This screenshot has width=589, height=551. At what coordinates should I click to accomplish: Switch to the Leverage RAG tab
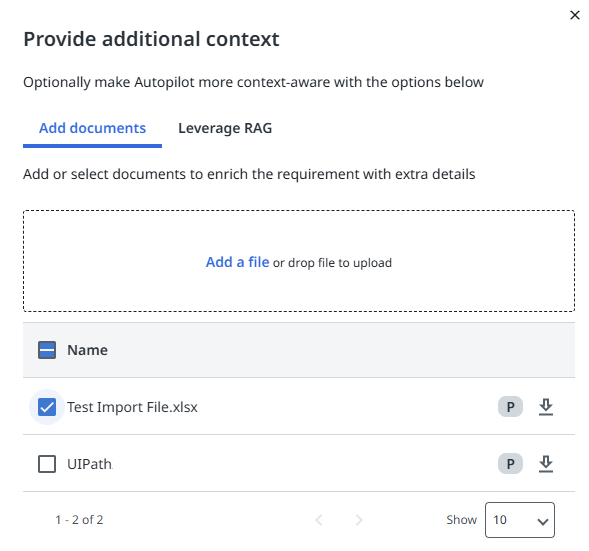pos(225,128)
